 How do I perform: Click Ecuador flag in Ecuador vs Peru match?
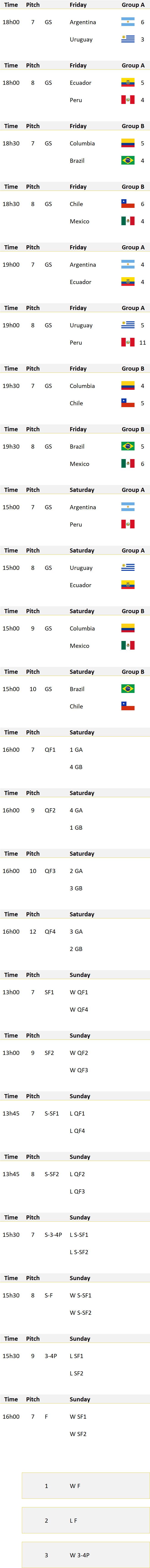tap(127, 83)
